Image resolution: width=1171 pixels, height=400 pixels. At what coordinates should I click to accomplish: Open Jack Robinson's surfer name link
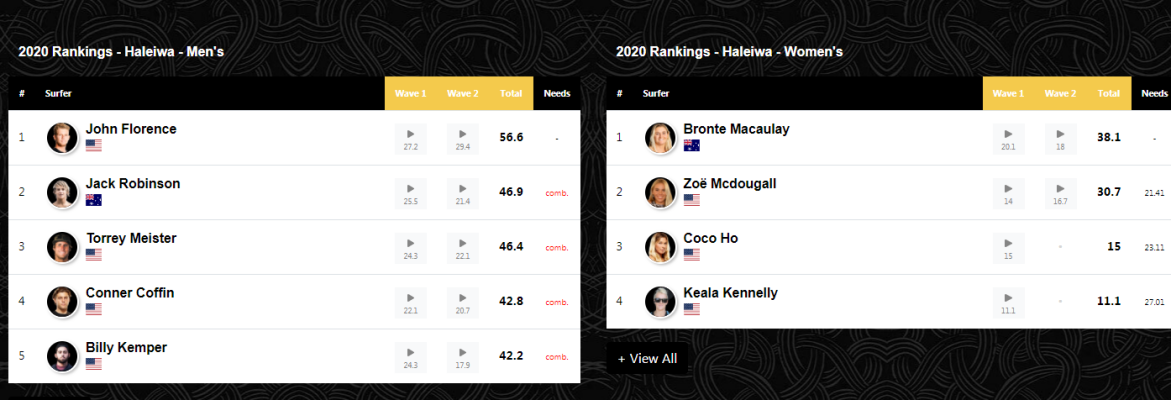133,184
